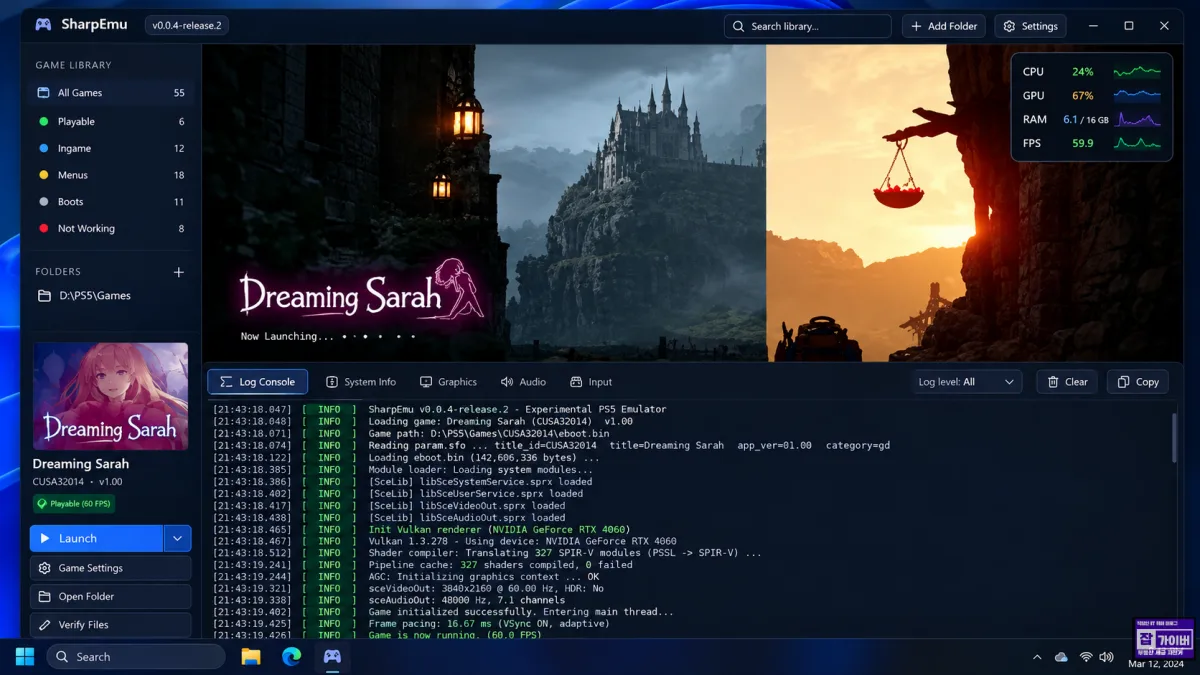This screenshot has height=675, width=1200.
Task: Open Microsoft Edge from the taskbar
Action: point(291,657)
